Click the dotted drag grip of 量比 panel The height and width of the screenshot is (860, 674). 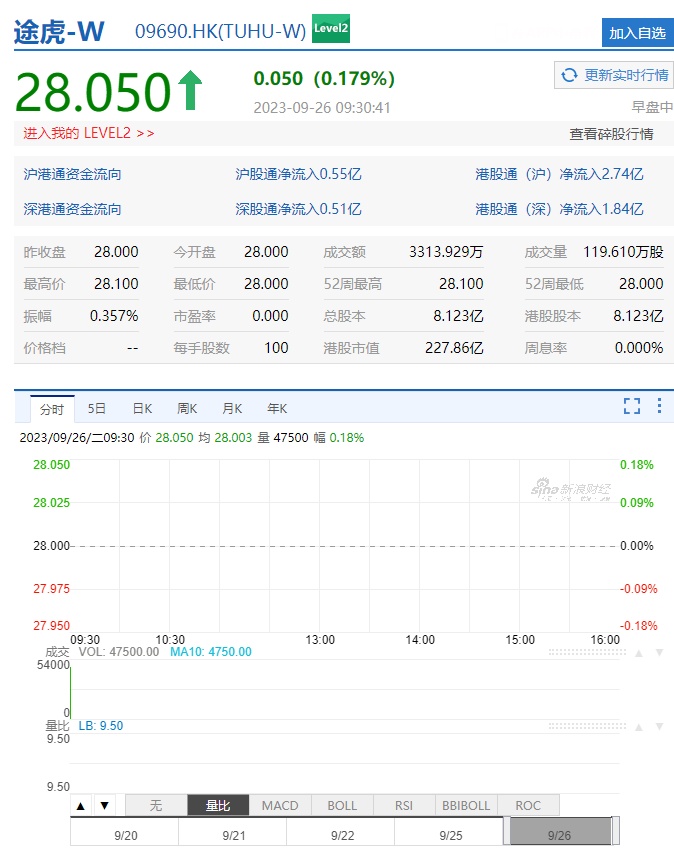[587, 726]
